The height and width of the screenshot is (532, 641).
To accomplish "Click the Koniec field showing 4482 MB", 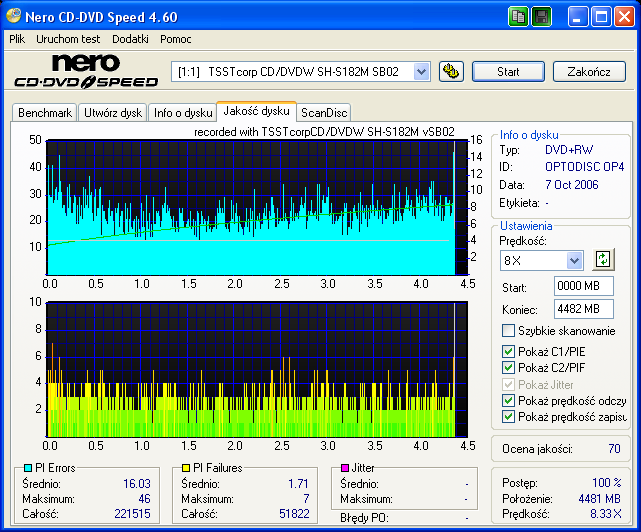I will (584, 309).
